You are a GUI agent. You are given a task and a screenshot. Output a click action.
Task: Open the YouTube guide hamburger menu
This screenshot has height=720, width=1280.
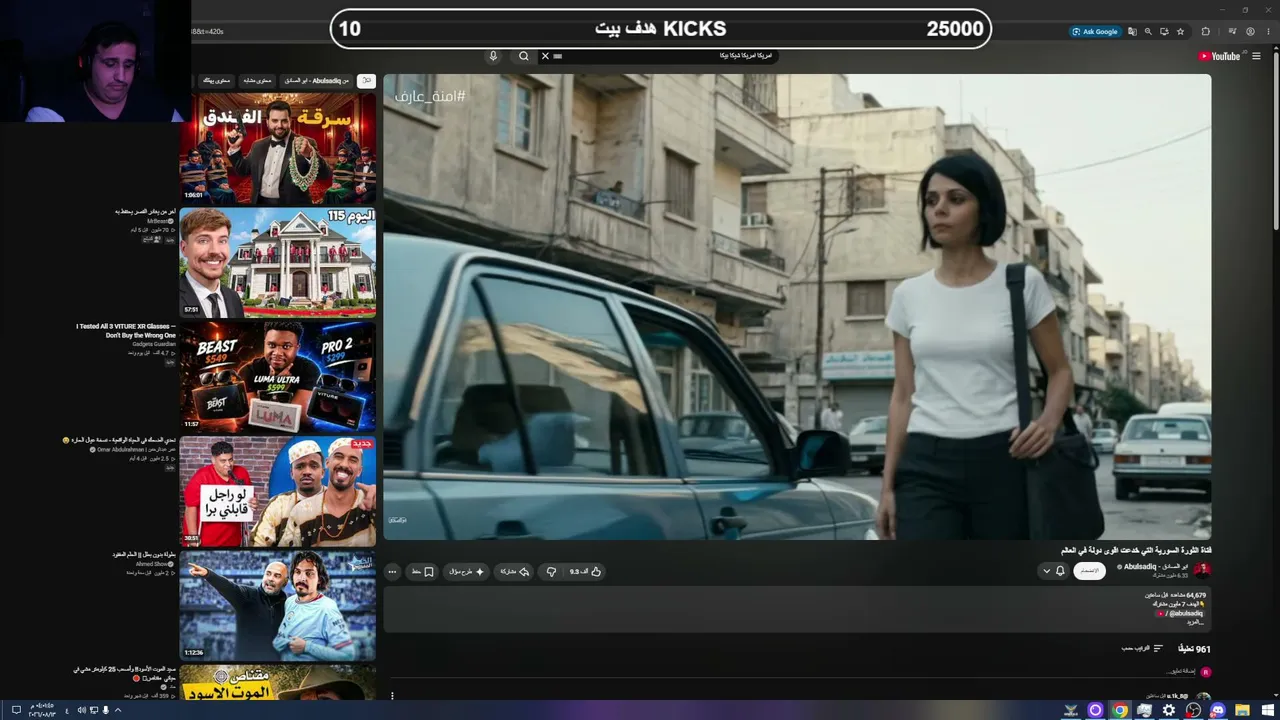[x=1255, y=56]
